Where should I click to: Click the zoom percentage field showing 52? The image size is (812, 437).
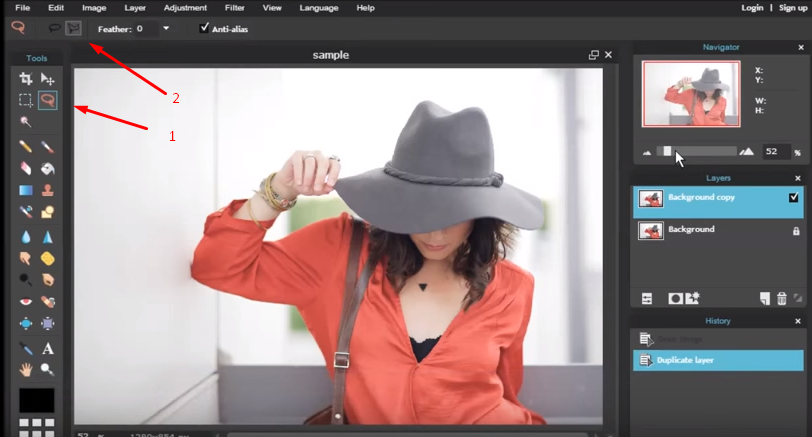[x=775, y=151]
